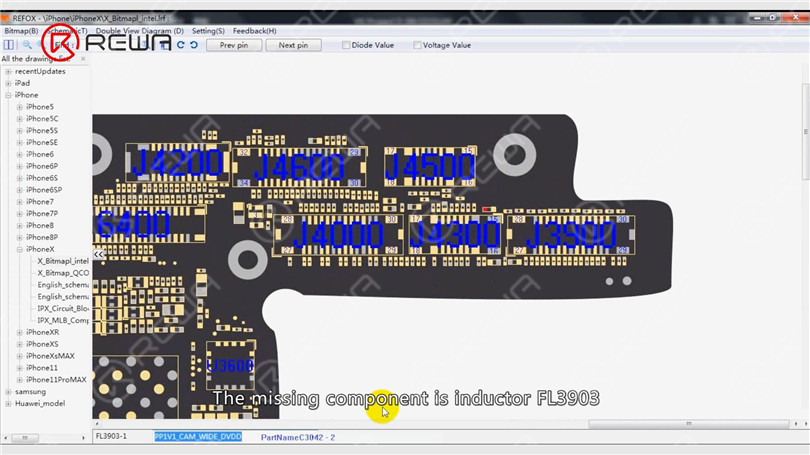Open the Feedback(H) menu
This screenshot has height=455, width=810.
[x=254, y=31]
